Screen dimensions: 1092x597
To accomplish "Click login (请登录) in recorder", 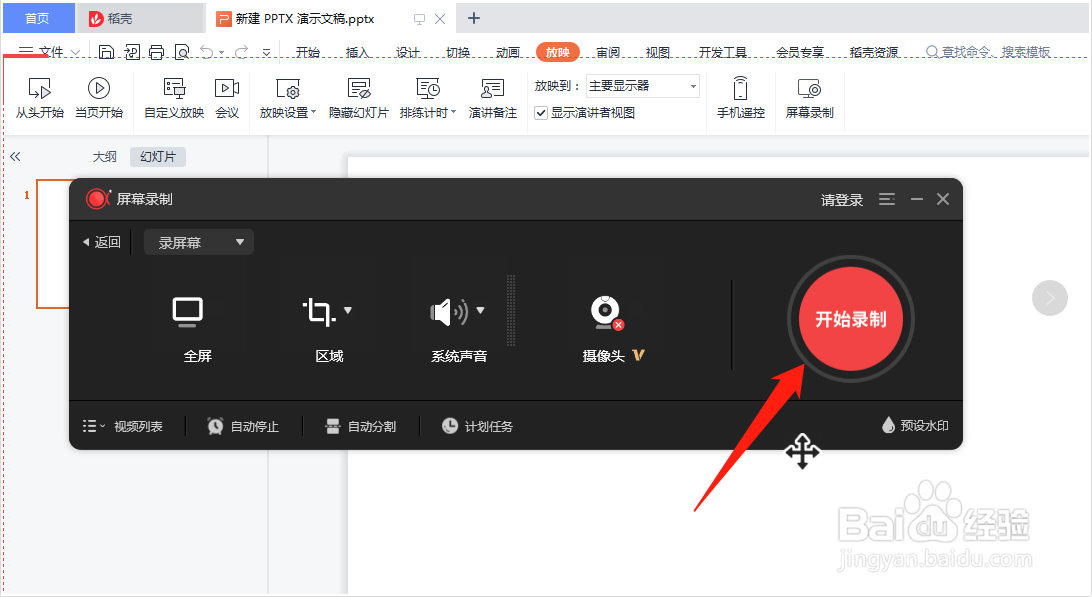I will (842, 201).
